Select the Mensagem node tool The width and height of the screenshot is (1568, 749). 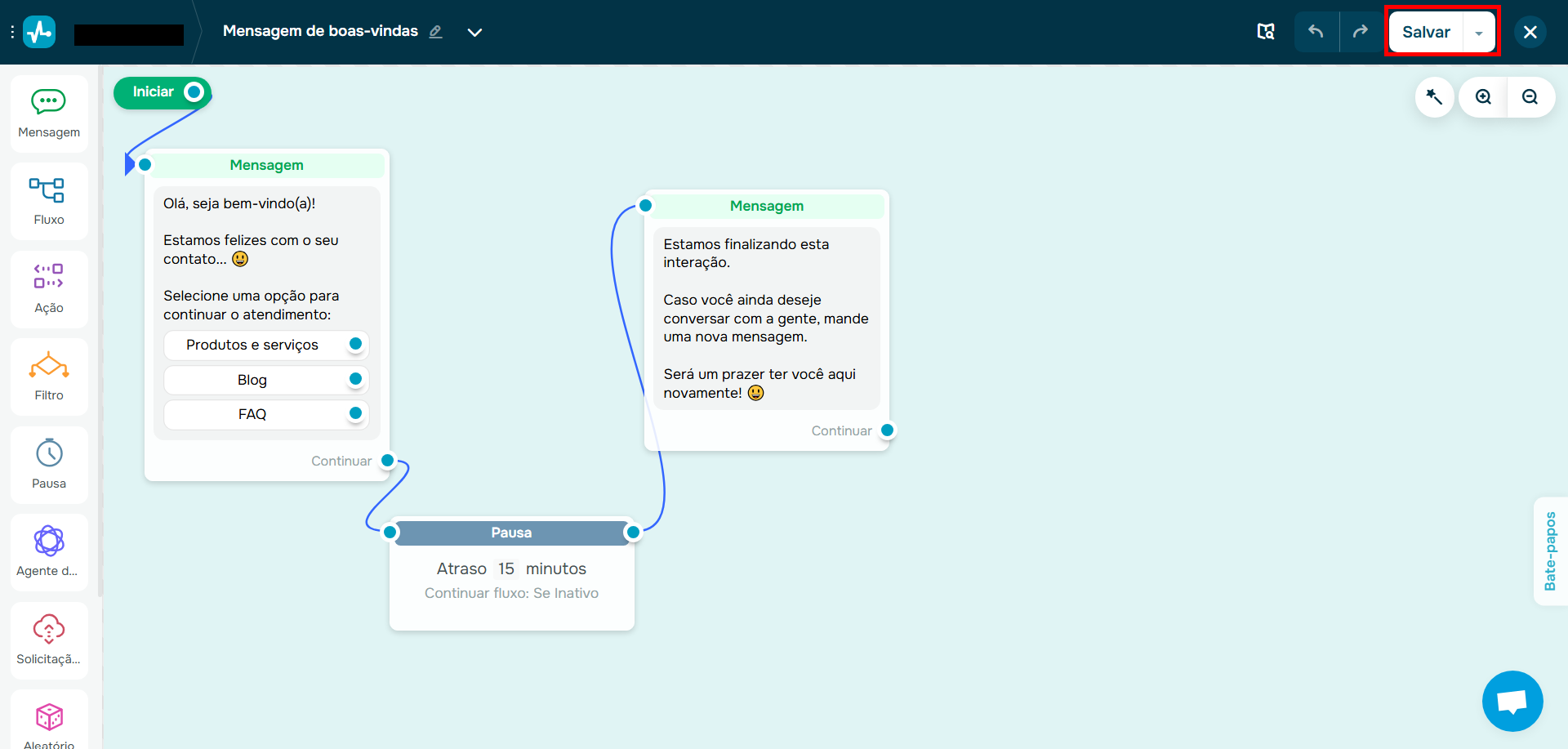click(x=48, y=113)
